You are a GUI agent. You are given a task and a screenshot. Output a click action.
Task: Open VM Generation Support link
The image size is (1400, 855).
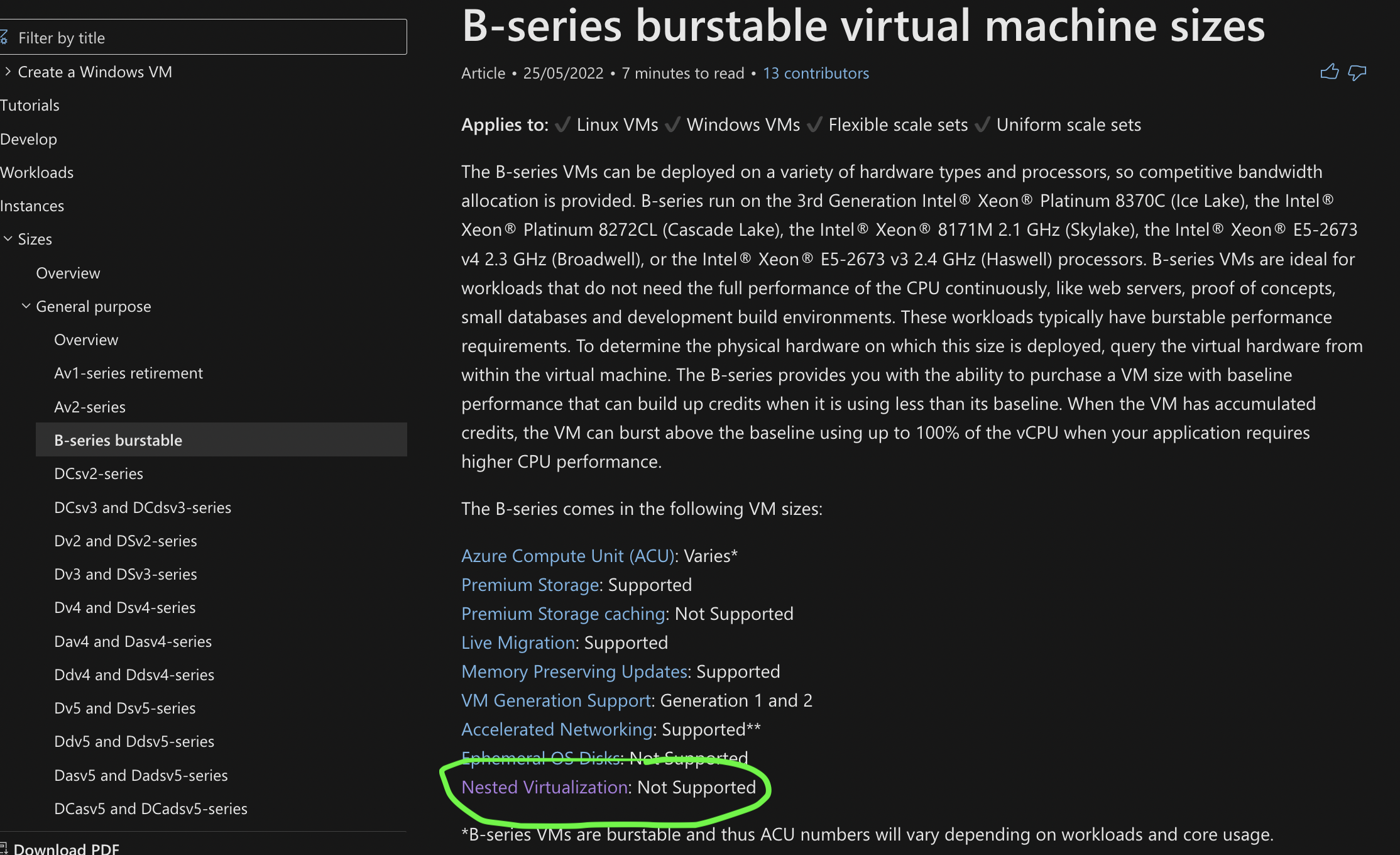556,700
